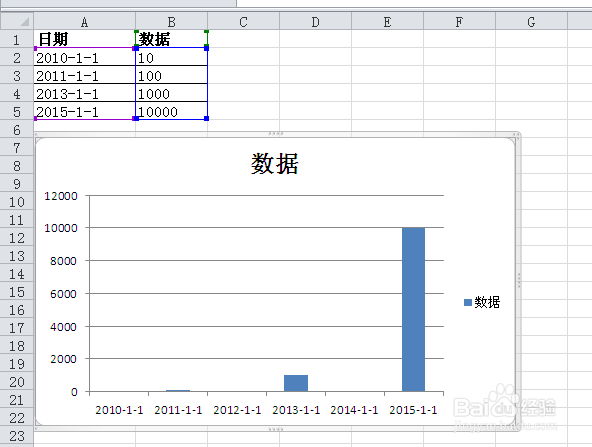The image size is (592, 447).
Task: Click cell B5 with value 10000
Action: pos(171,111)
